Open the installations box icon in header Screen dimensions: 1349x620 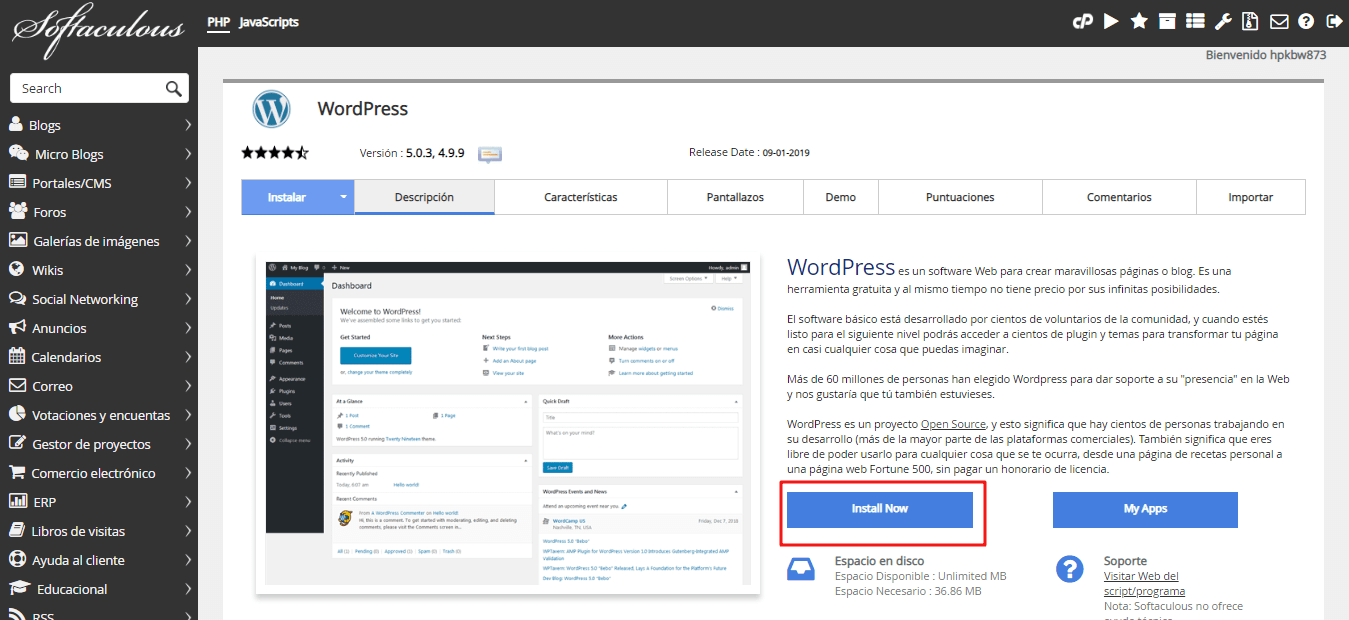pos(1167,21)
